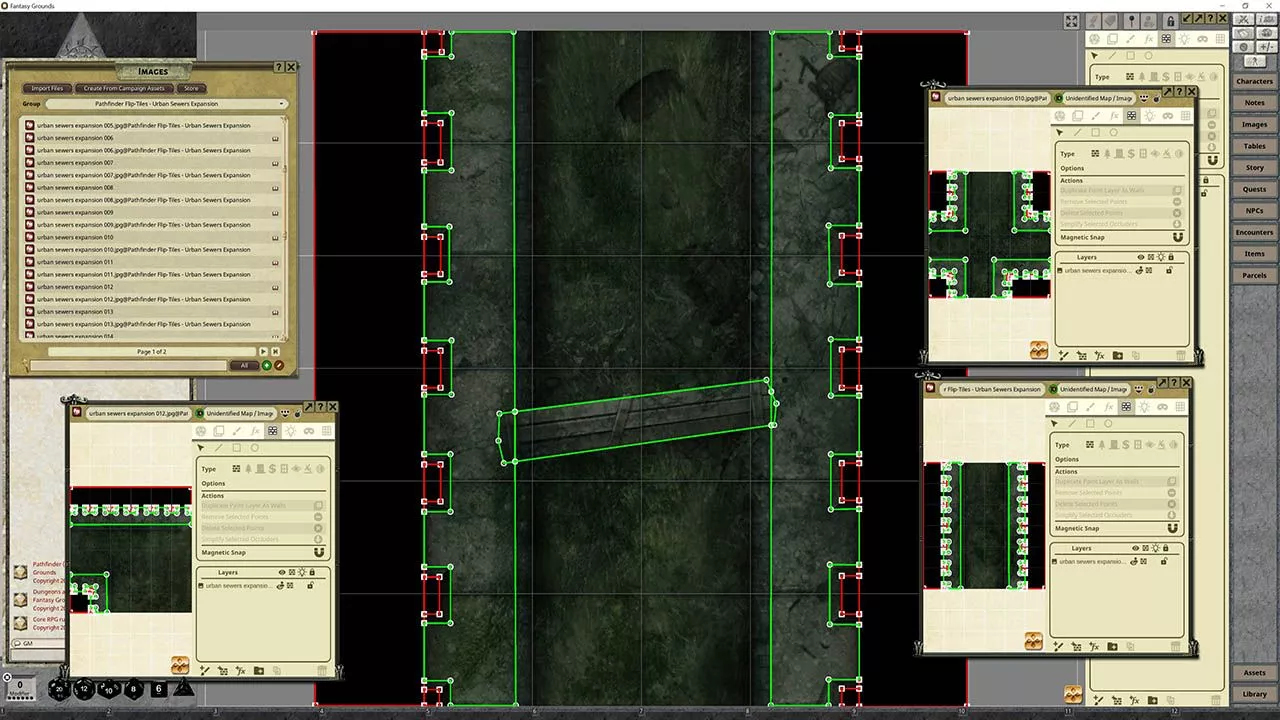Open the Group dropdown in Images window
The width and height of the screenshot is (1280, 720).
click(x=167, y=104)
